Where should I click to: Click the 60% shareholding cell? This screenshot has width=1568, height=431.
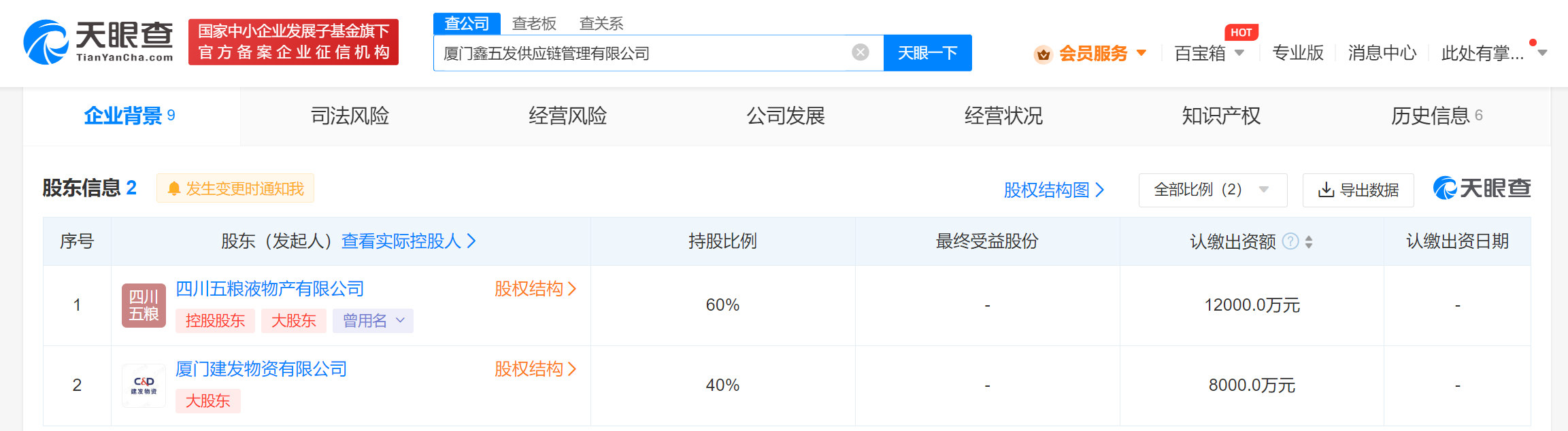722,305
